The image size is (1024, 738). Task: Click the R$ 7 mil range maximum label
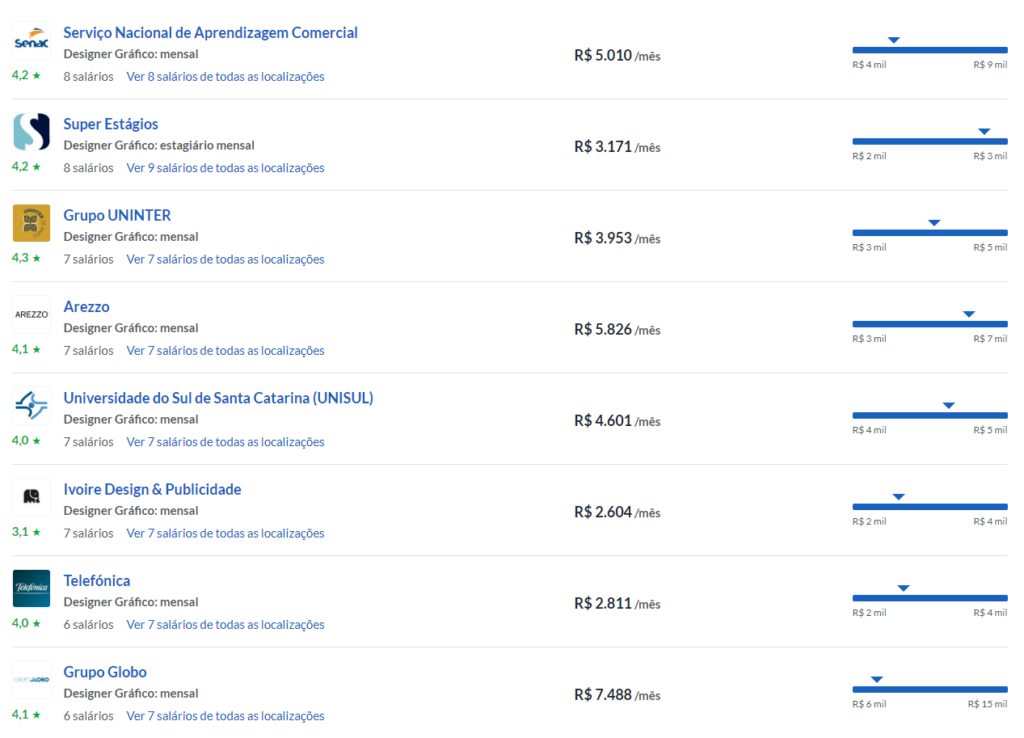990,339
